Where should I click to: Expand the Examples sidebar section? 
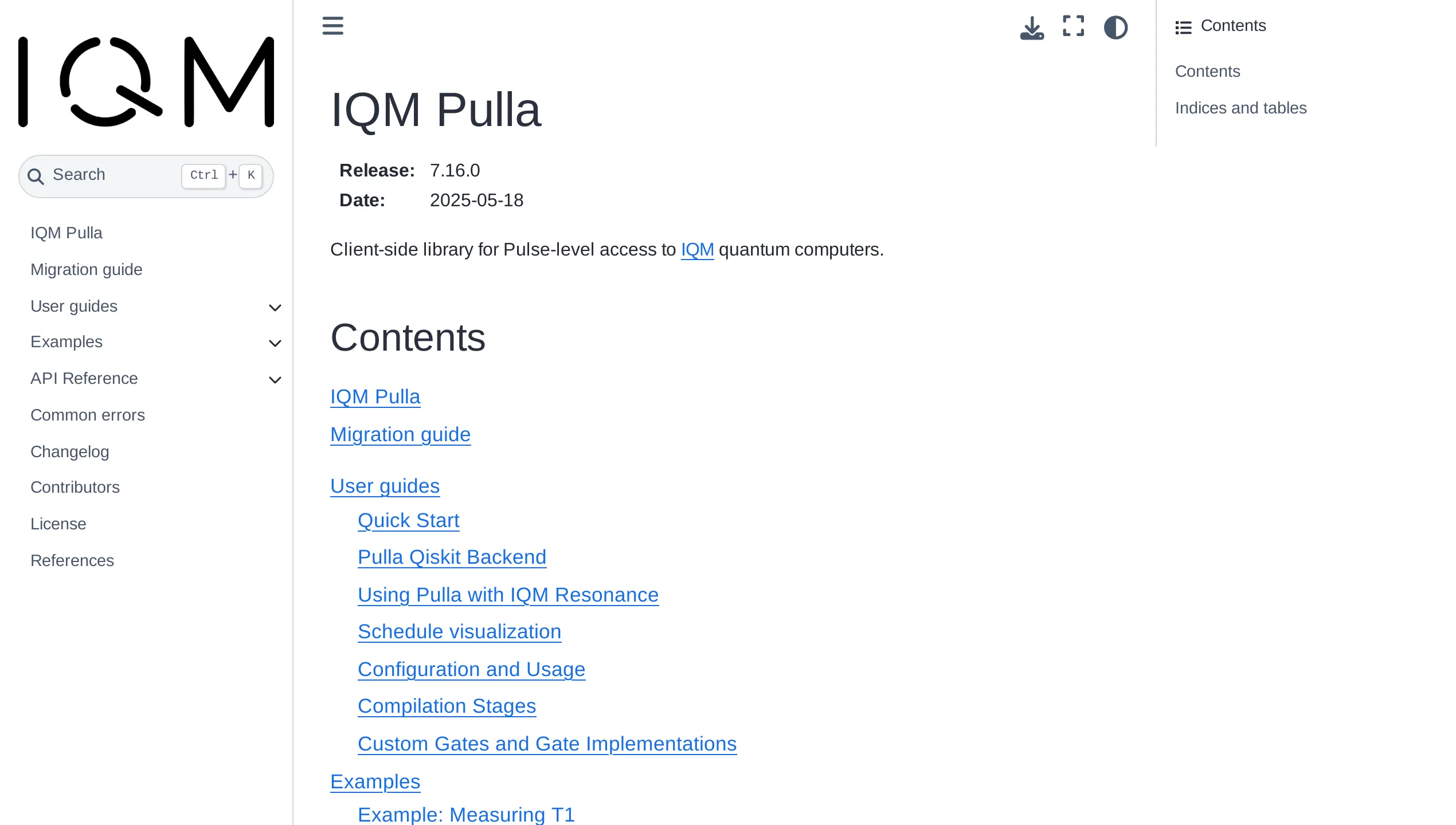tap(275, 343)
